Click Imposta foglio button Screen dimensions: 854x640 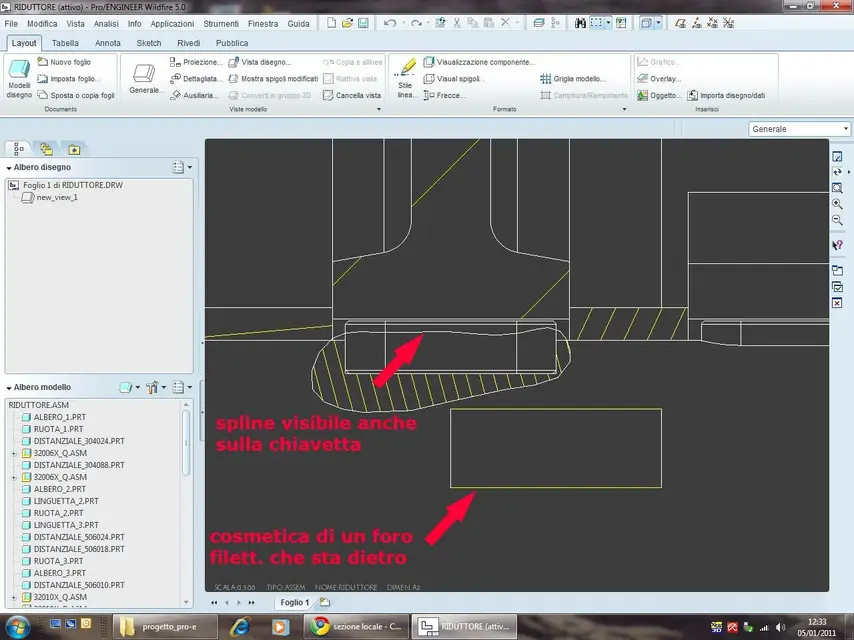point(69,79)
